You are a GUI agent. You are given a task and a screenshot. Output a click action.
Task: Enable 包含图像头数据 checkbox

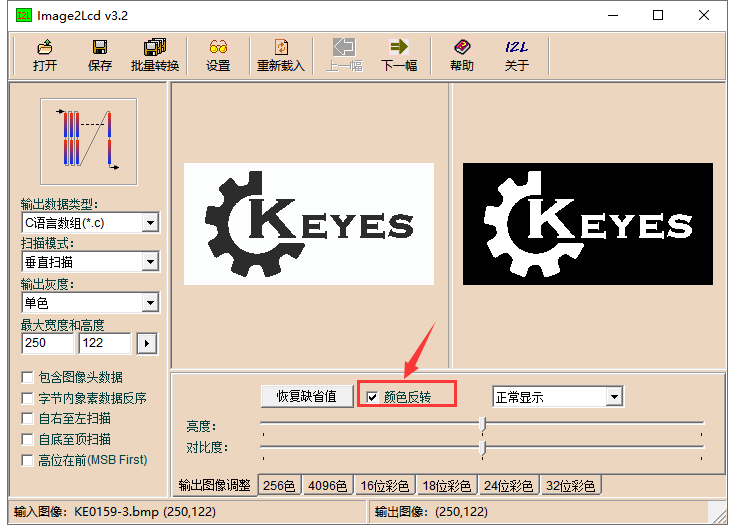(x=28, y=377)
